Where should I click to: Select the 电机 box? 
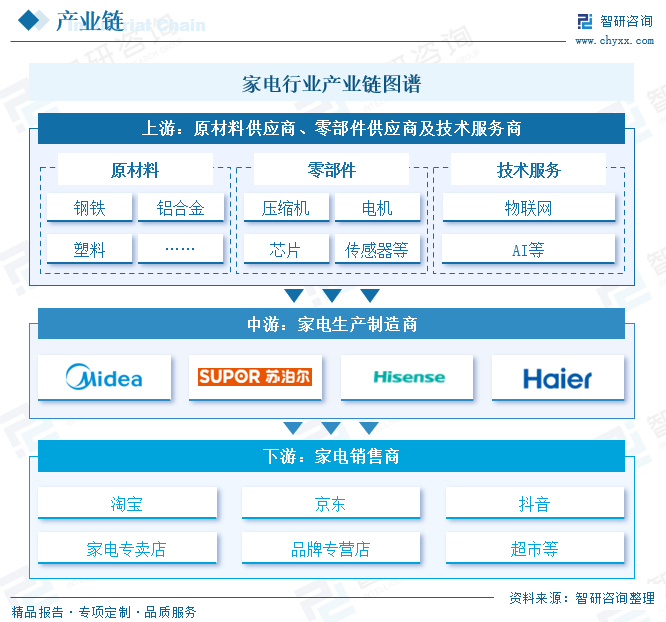377,207
